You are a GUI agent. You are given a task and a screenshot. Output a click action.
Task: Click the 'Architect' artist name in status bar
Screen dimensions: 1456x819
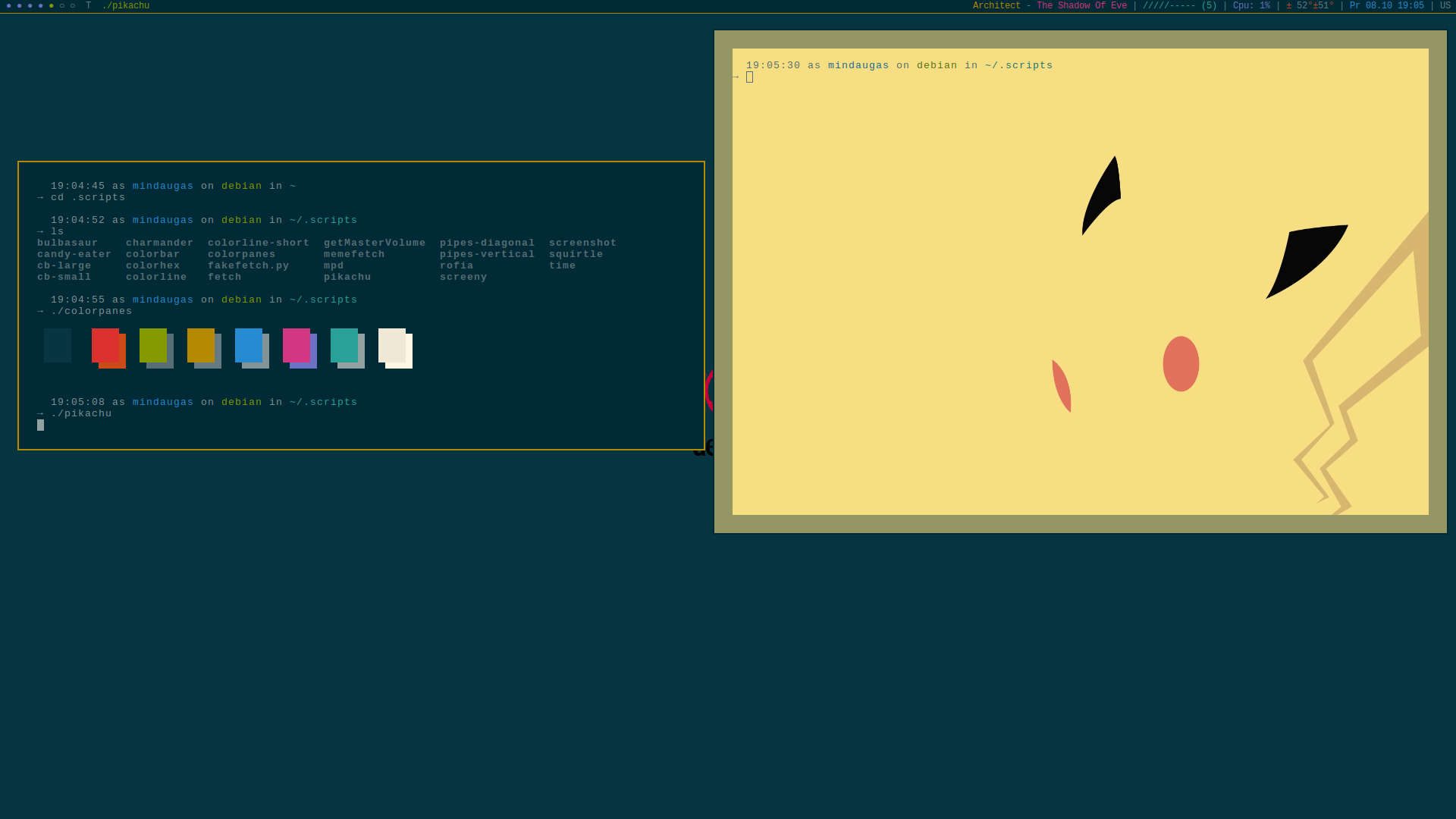(996, 6)
